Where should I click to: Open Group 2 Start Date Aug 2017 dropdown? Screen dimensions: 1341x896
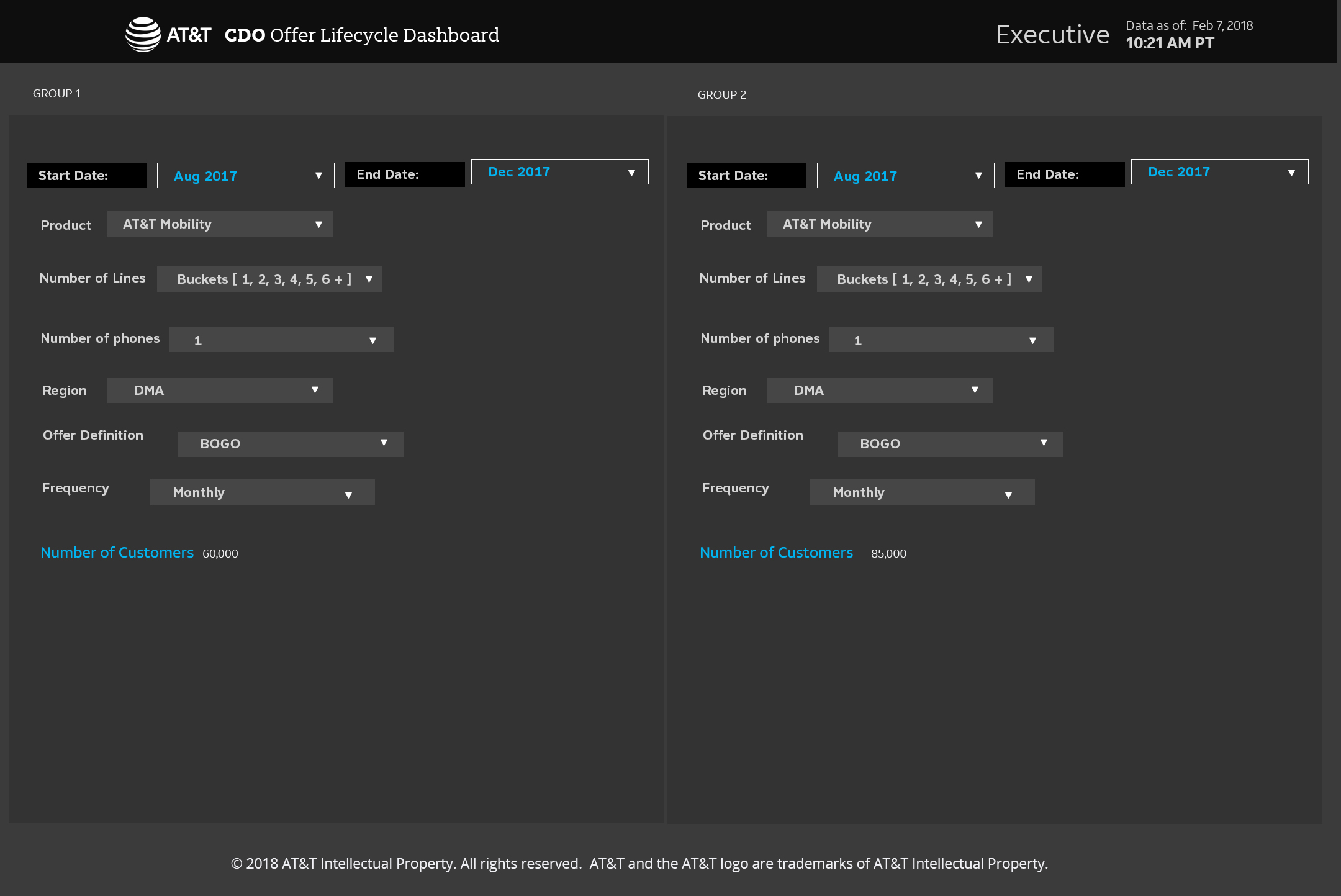(x=905, y=176)
